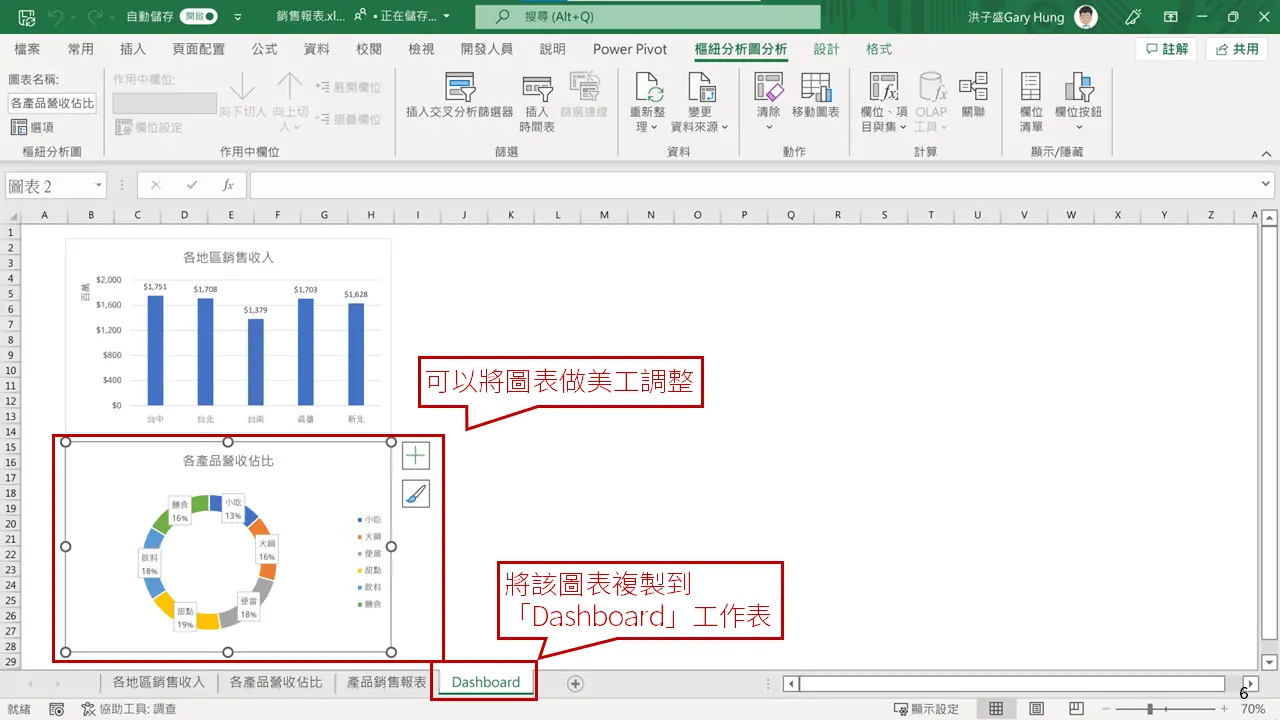Click the formula bar fx insert function icon
Viewport: 1280px width, 720px height.
pos(228,185)
